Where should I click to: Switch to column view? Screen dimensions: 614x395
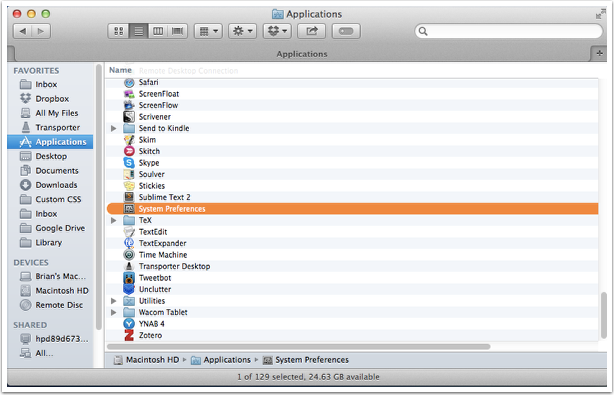[x=158, y=31]
